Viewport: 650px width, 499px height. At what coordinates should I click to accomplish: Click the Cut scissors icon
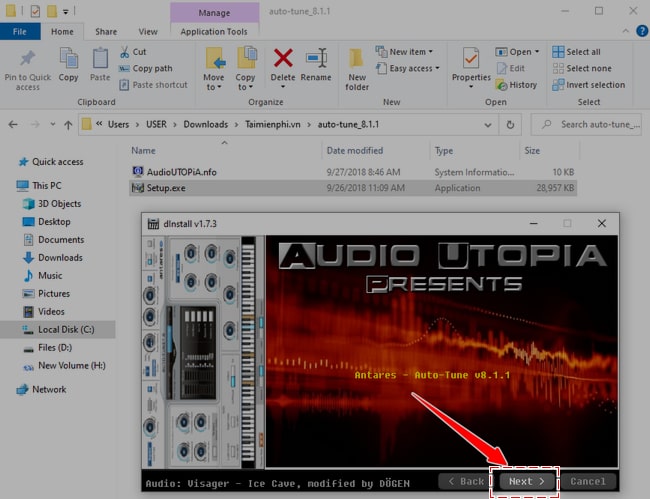click(x=124, y=52)
